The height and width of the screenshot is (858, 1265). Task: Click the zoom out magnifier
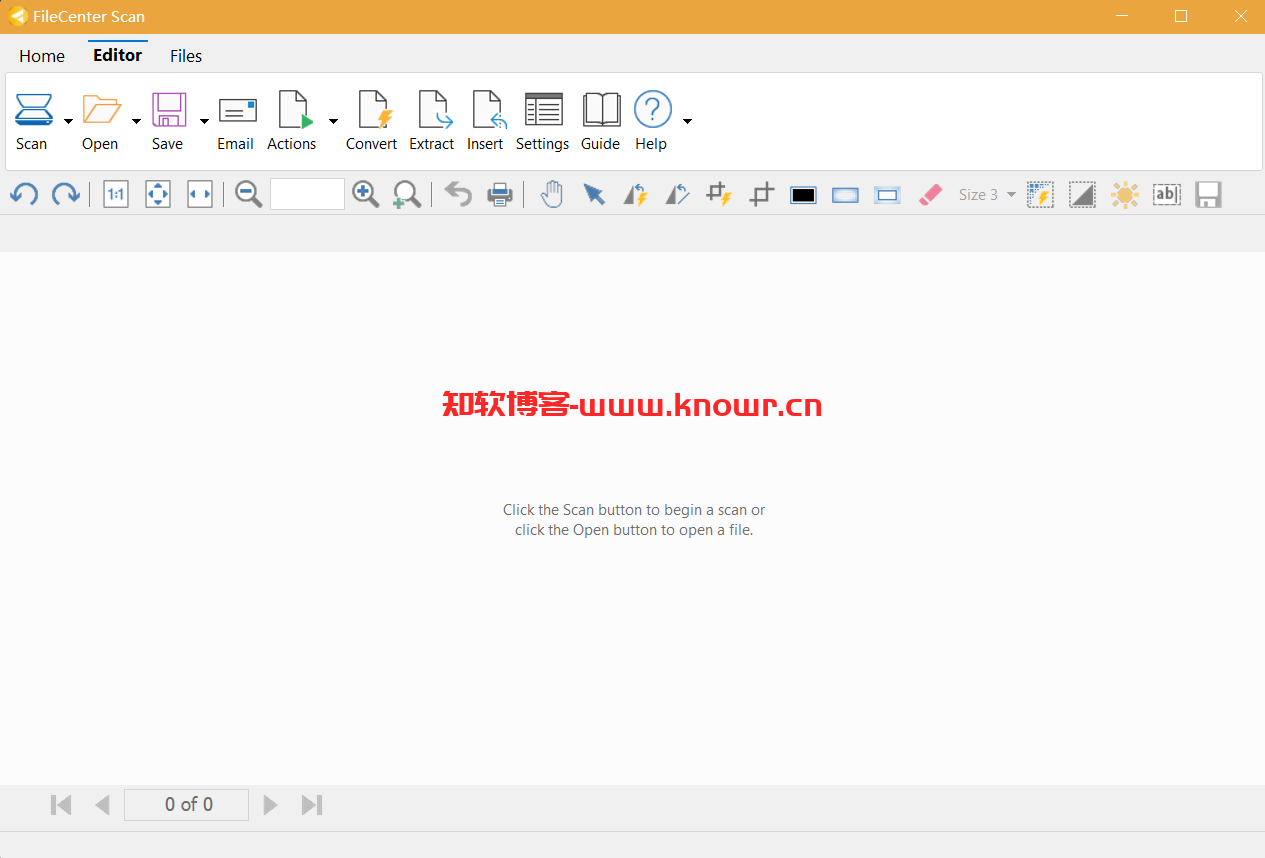point(249,194)
